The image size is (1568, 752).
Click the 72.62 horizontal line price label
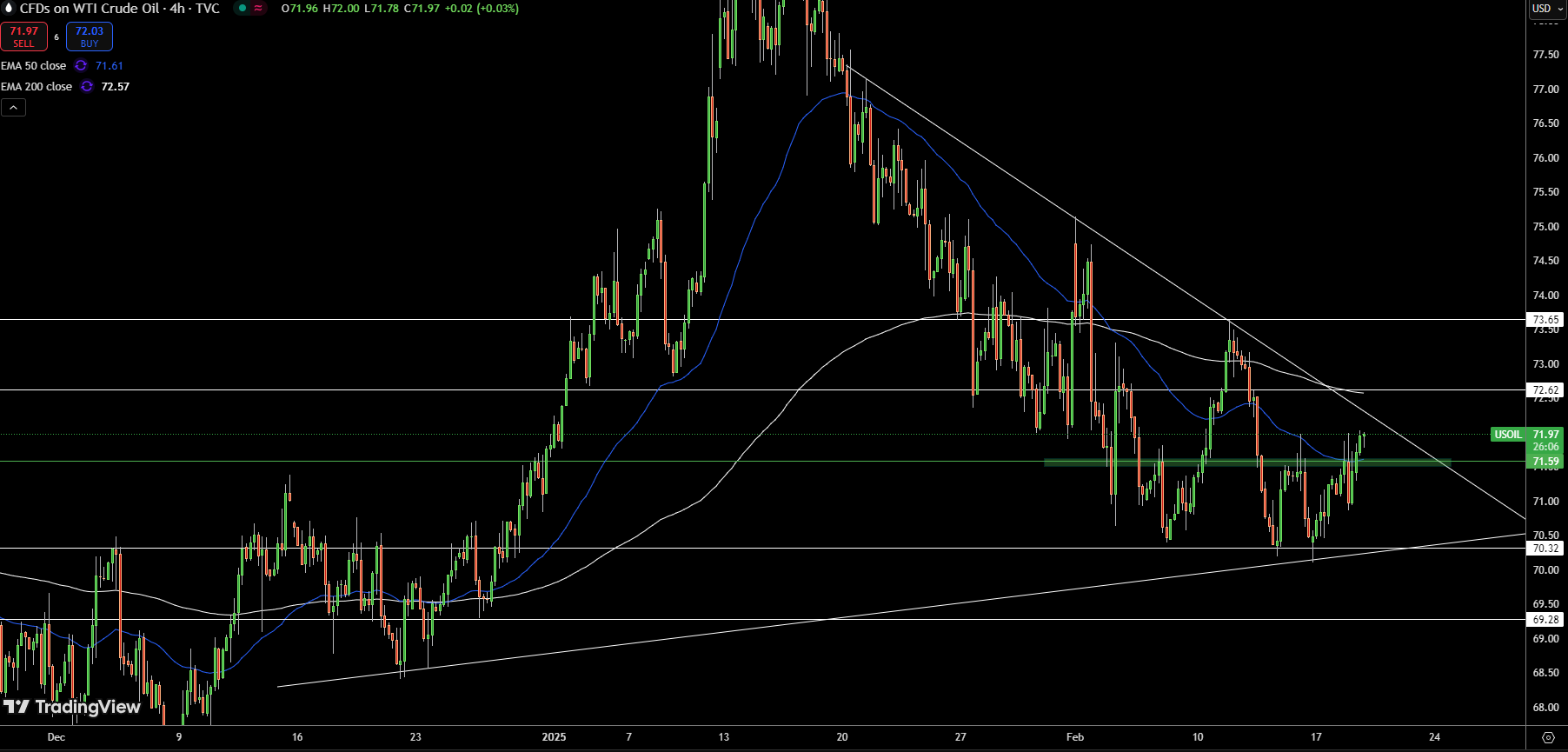tap(1545, 390)
